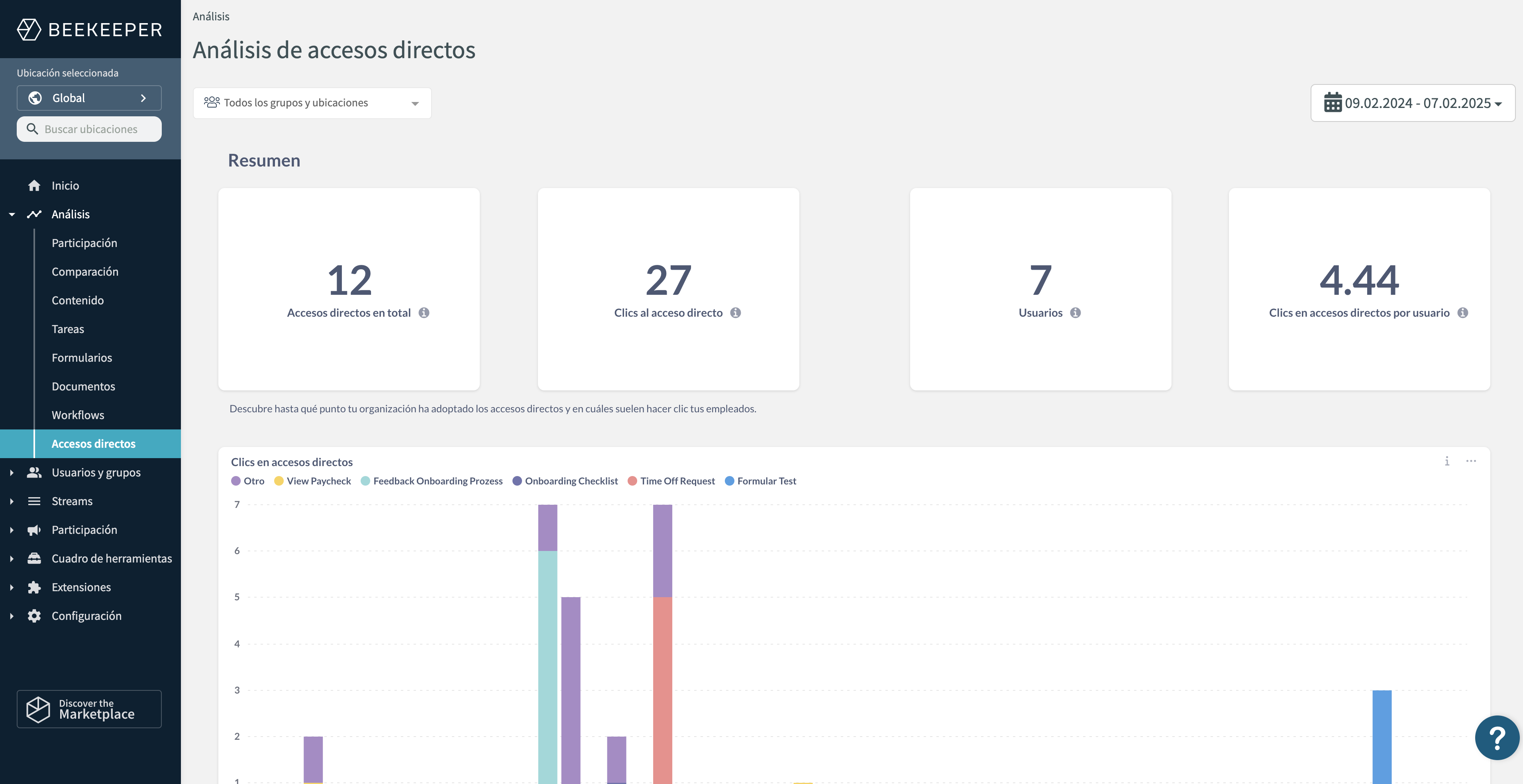
Task: Click the teal Feedback Onboarding bar segment
Action: coord(548,667)
